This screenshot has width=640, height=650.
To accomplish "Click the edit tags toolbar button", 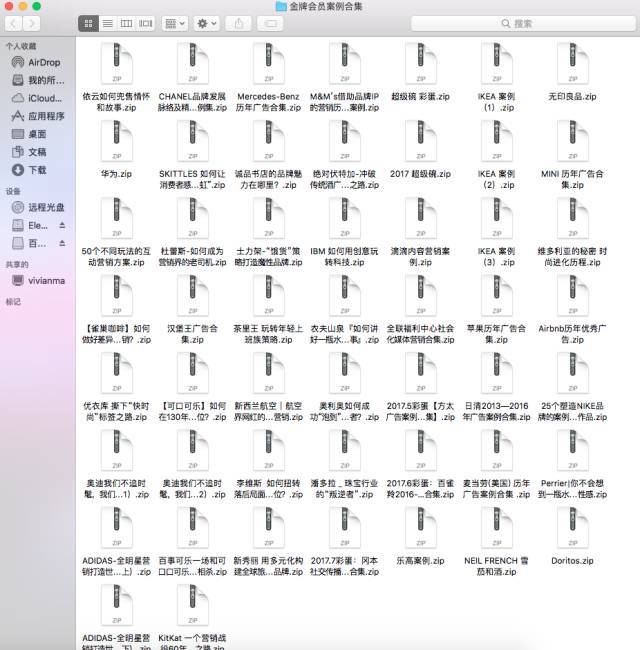I will (x=270, y=24).
